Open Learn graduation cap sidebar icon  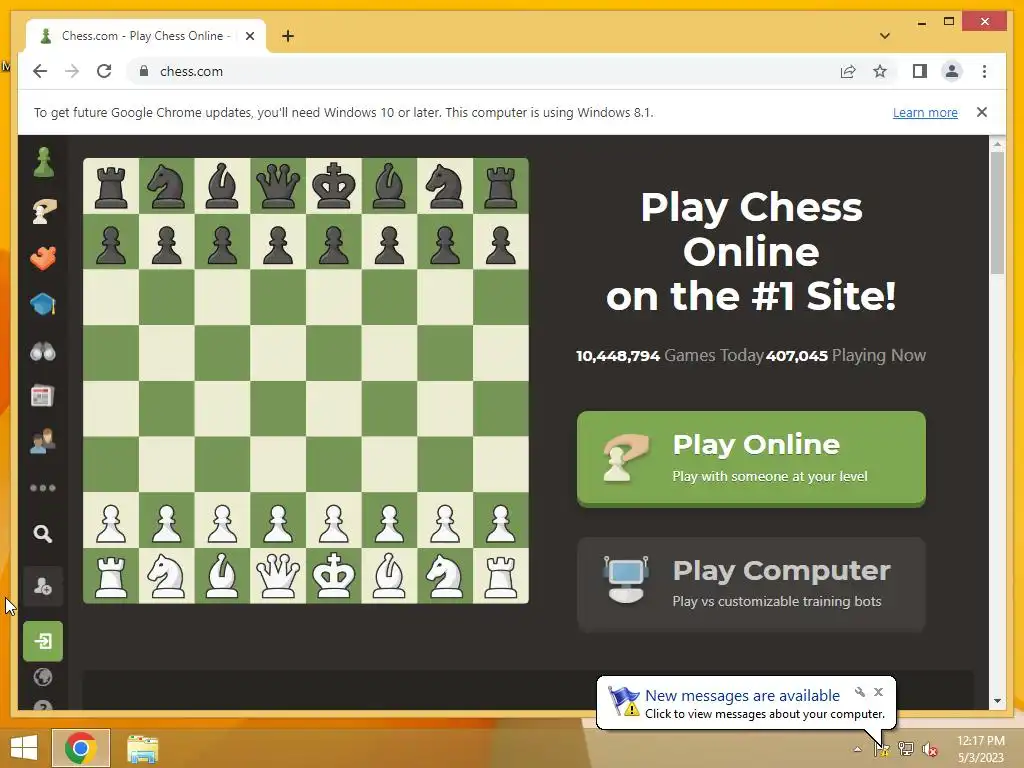43,304
